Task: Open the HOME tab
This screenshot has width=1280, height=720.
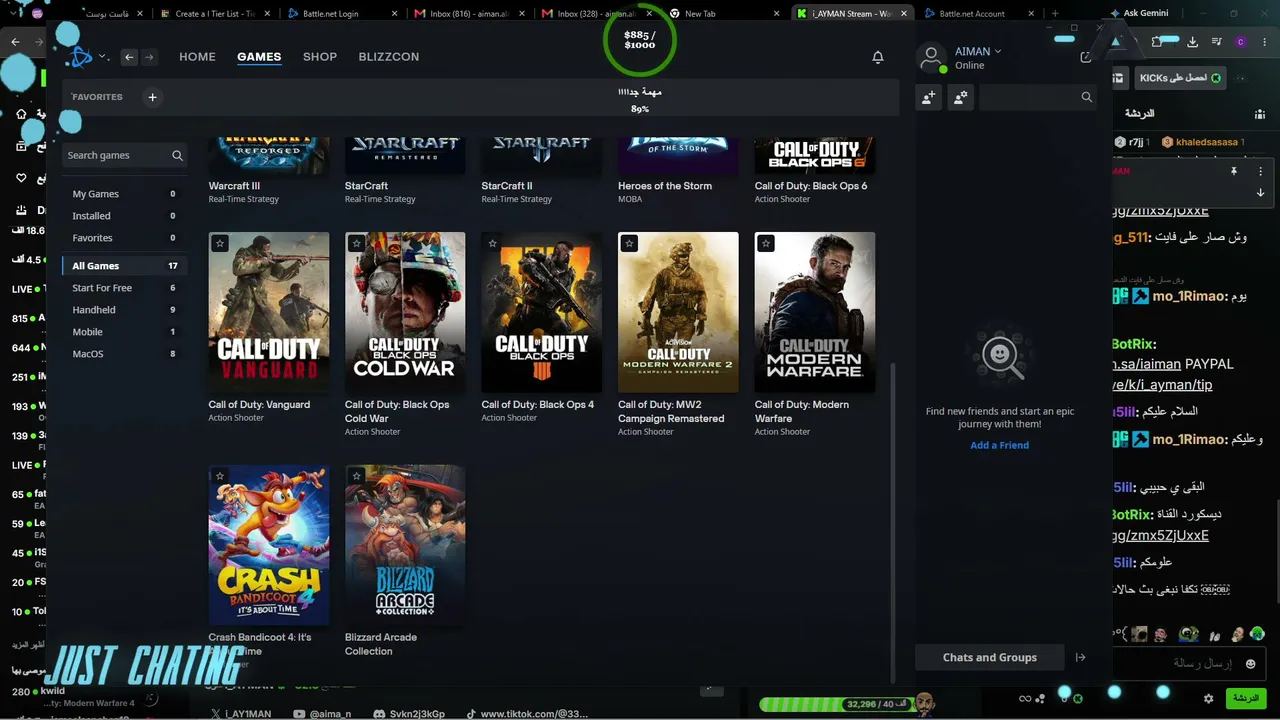Action: coord(197,57)
